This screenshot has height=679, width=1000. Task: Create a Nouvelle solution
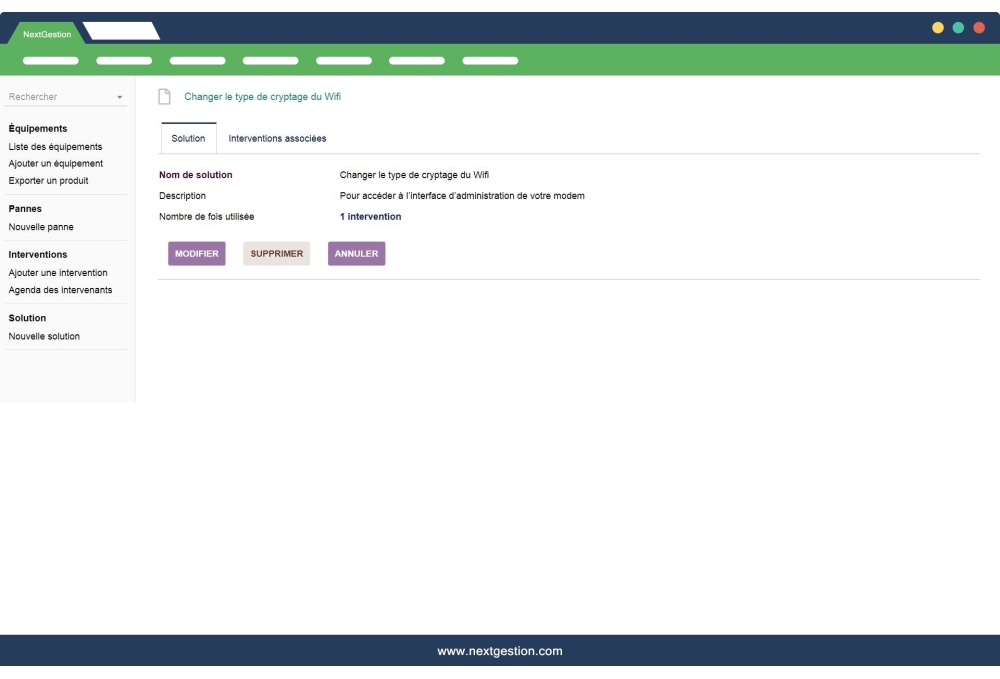43,336
